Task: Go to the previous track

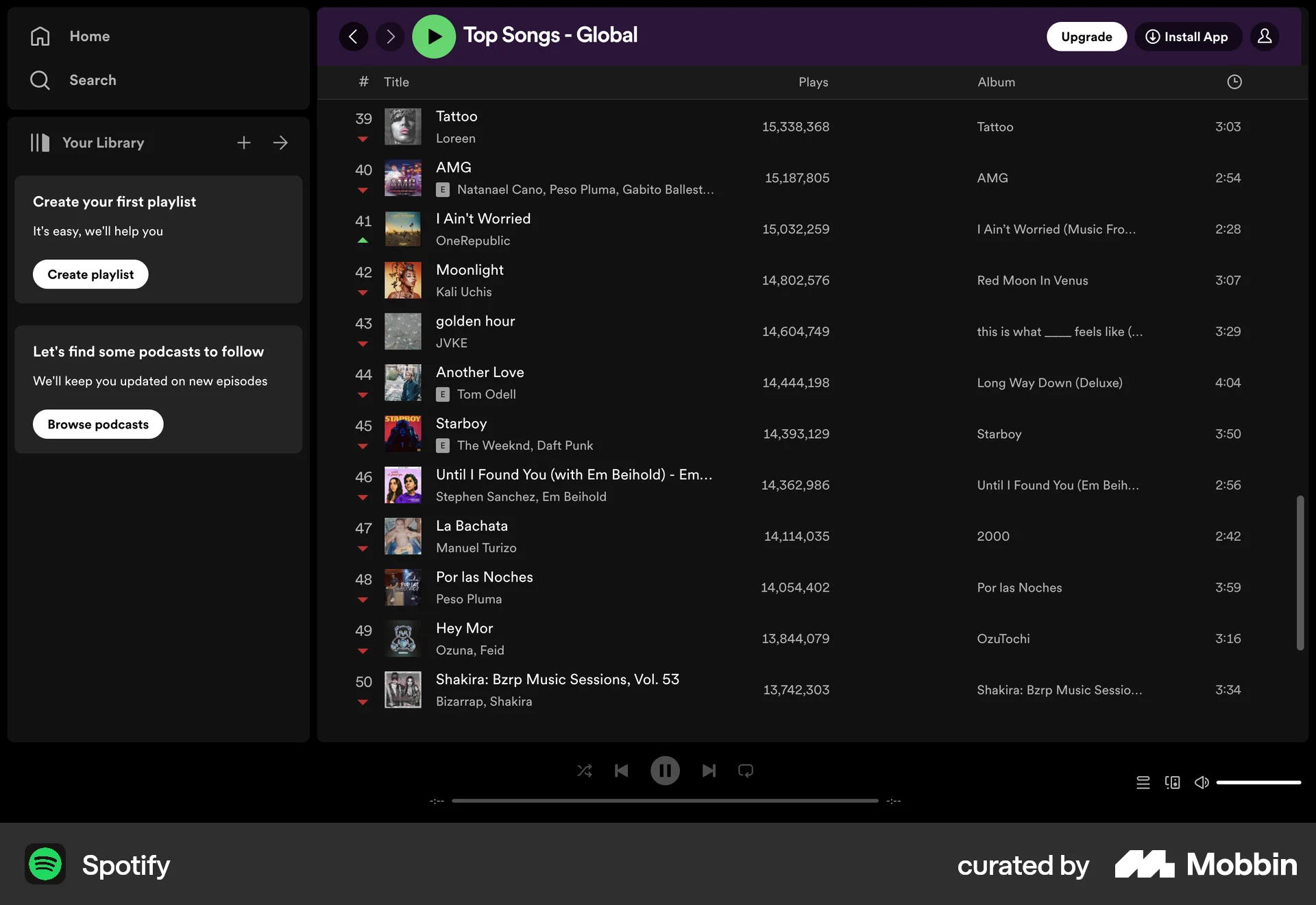Action: coord(621,771)
